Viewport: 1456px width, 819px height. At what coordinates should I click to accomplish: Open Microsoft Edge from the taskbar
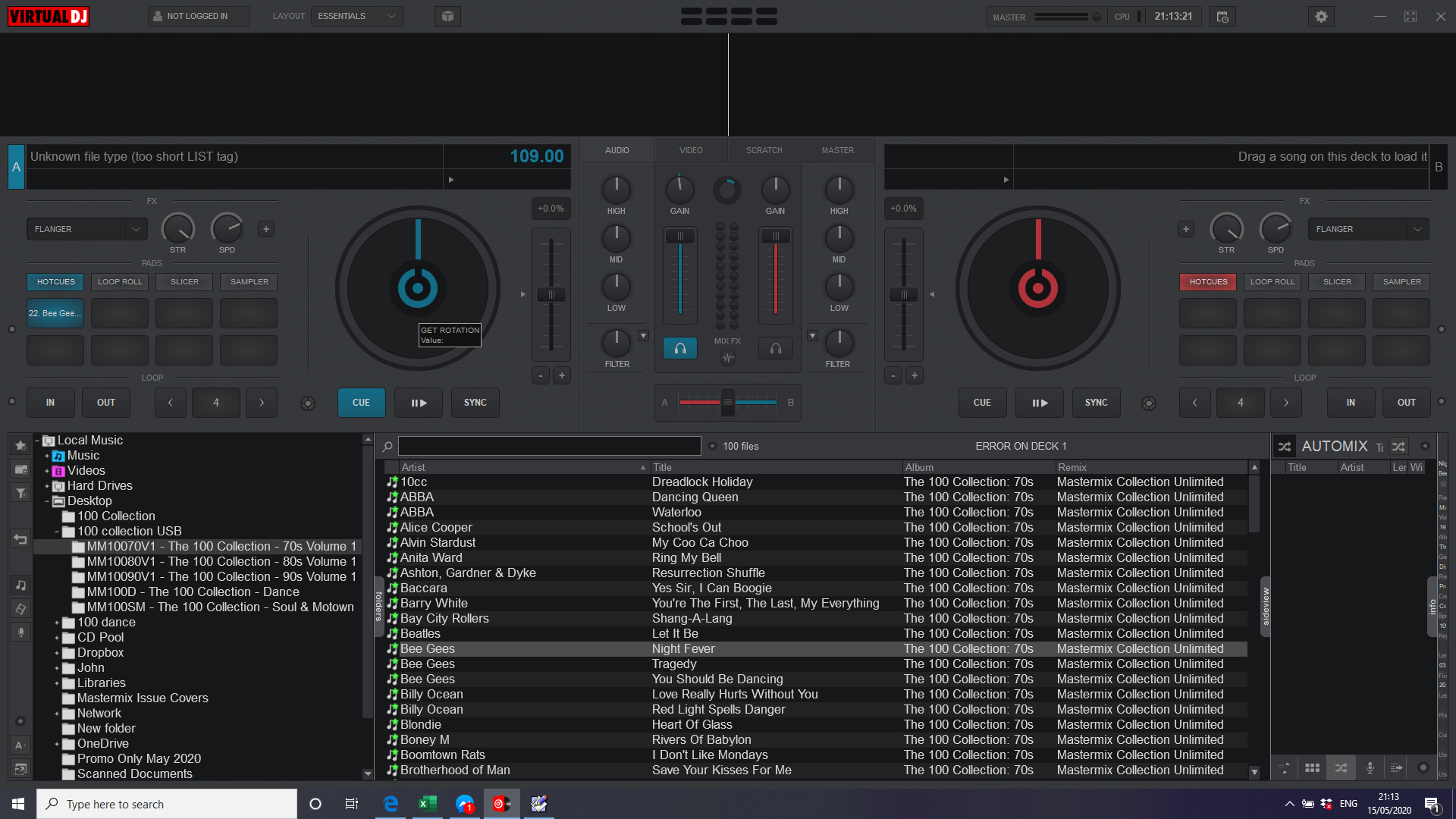(x=391, y=804)
